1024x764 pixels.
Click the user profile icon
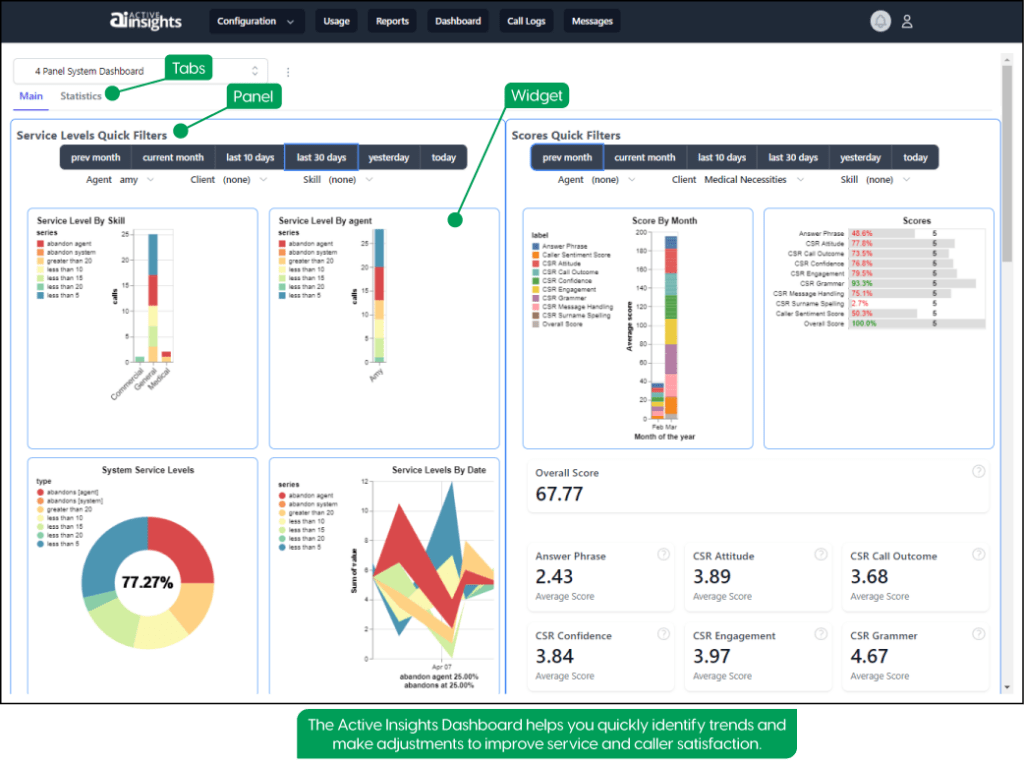pyautogui.click(x=907, y=21)
